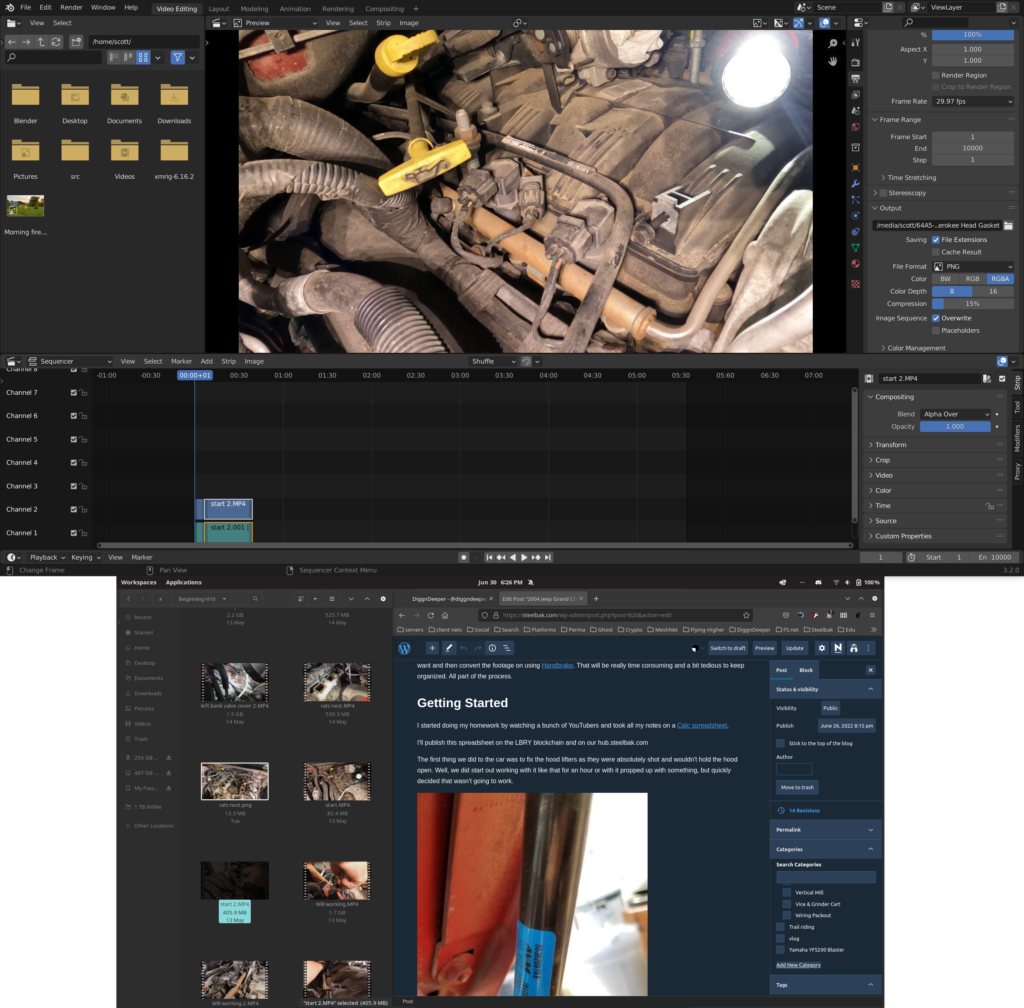Bookmark this page with Firefox star icon
This screenshot has width=1024, height=1008.
pos(746,615)
